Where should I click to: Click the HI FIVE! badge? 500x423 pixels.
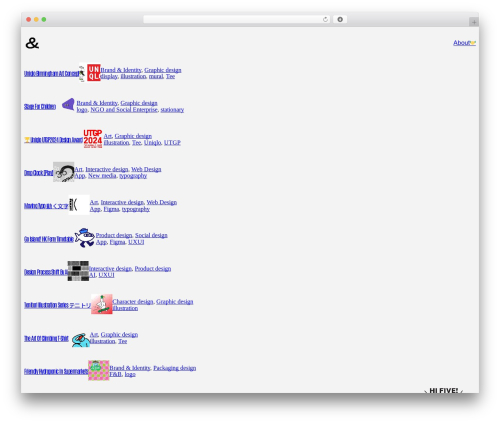(x=443, y=390)
